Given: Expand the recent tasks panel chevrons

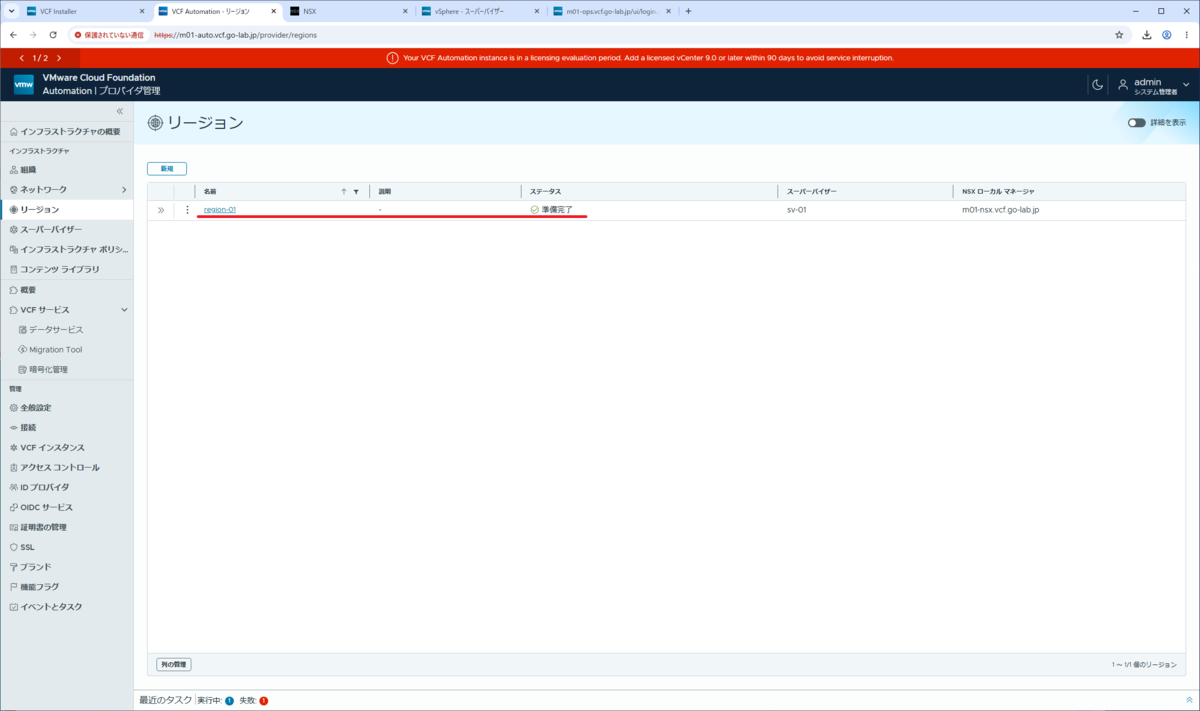Looking at the screenshot, I should (x=1189, y=700).
